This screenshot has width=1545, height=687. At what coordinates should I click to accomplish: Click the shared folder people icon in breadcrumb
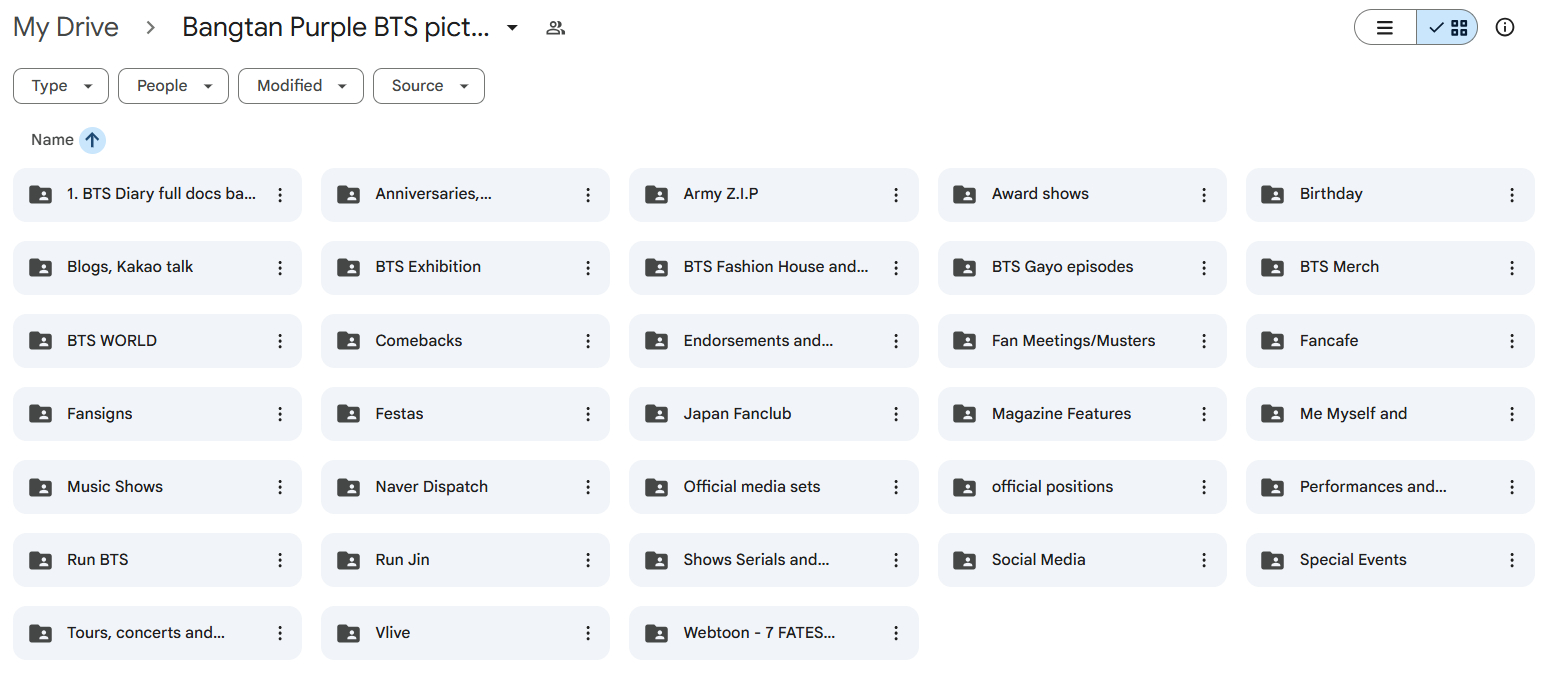pyautogui.click(x=556, y=28)
